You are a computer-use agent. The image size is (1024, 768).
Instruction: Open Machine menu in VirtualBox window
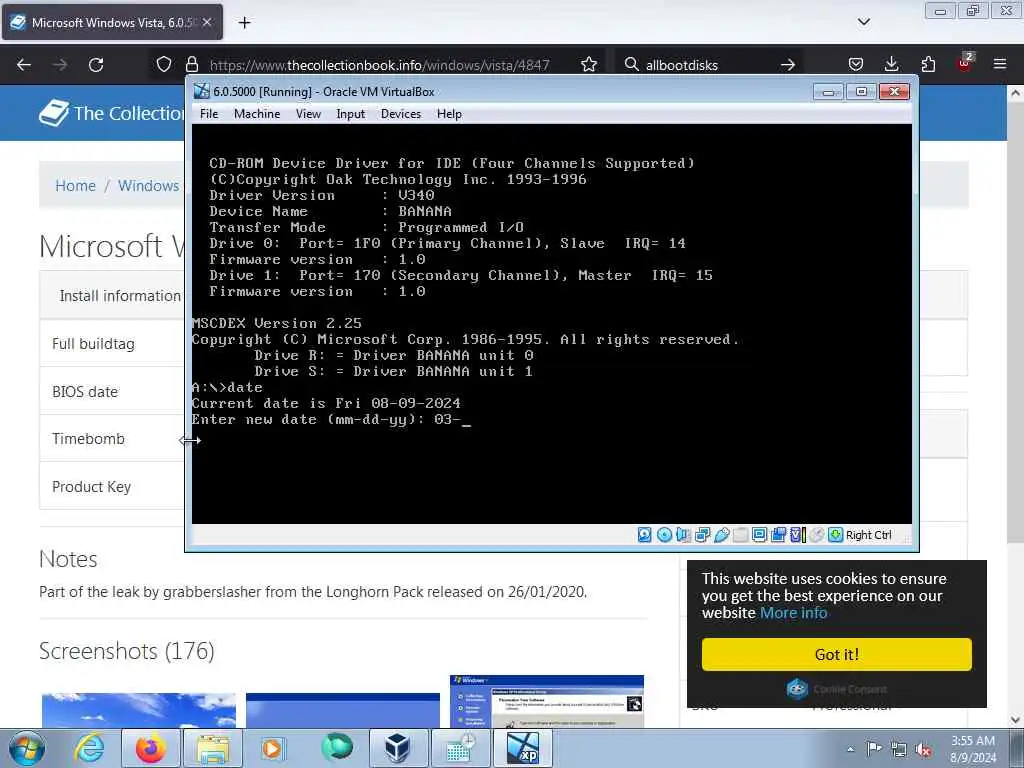click(x=257, y=114)
